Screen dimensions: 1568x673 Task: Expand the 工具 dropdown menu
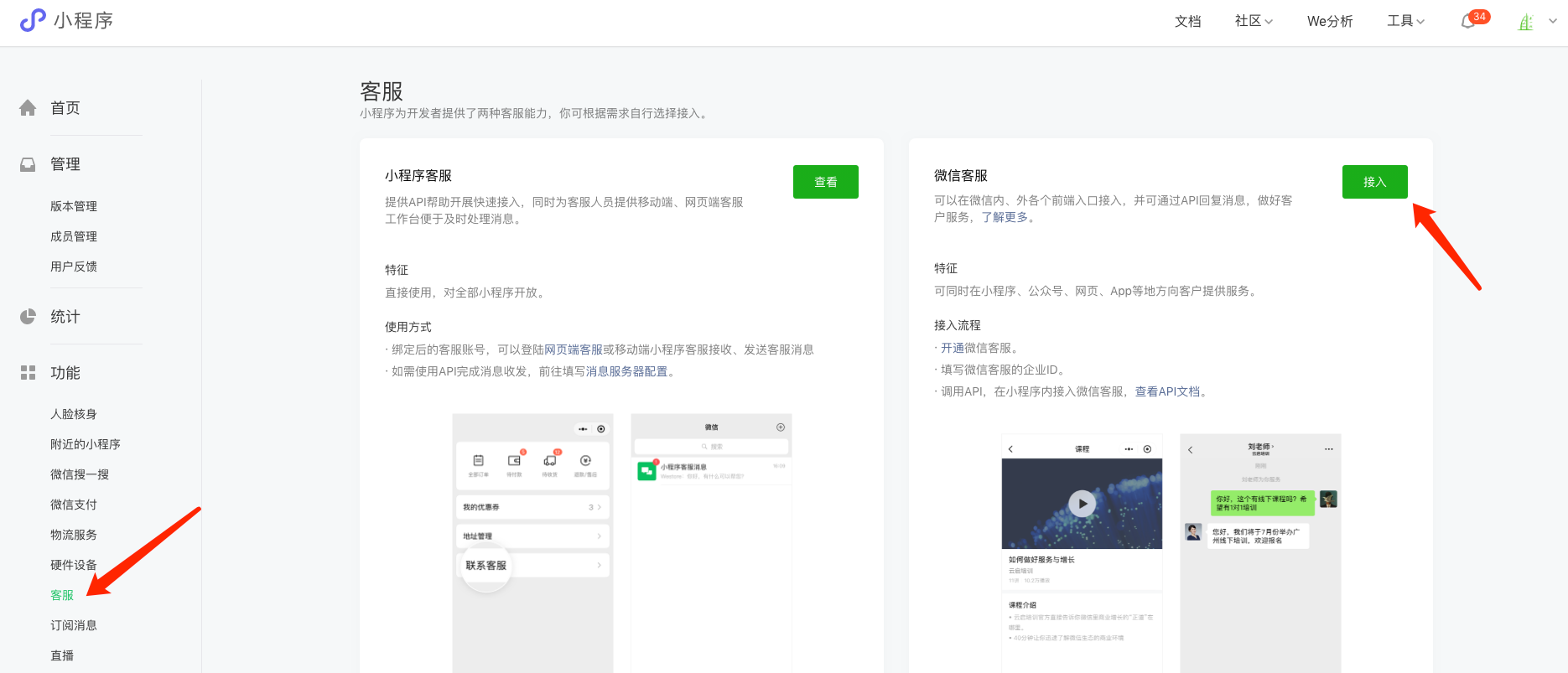pos(1405,21)
